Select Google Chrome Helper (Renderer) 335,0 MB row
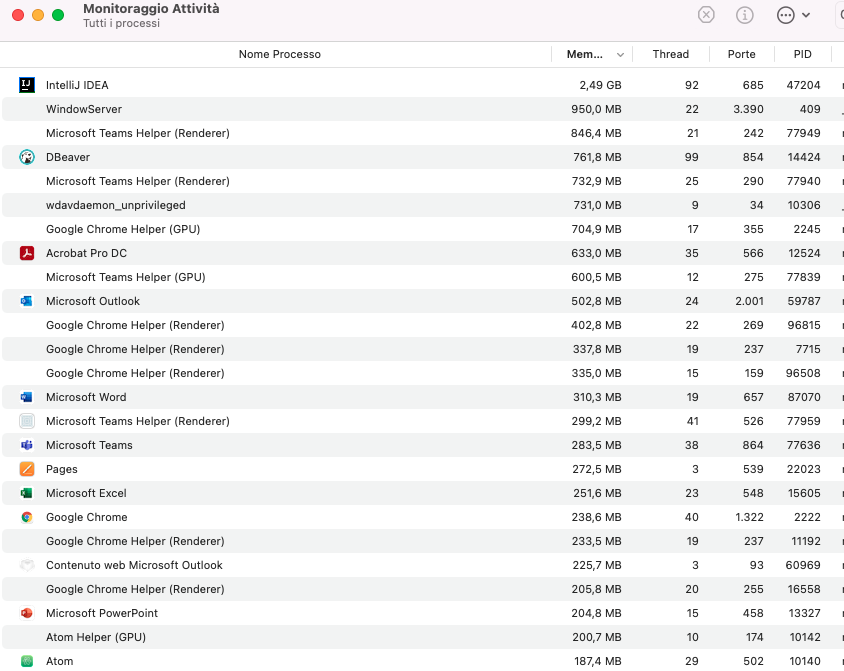Screen dimensions: 844x671 pyautogui.click(x=422, y=373)
